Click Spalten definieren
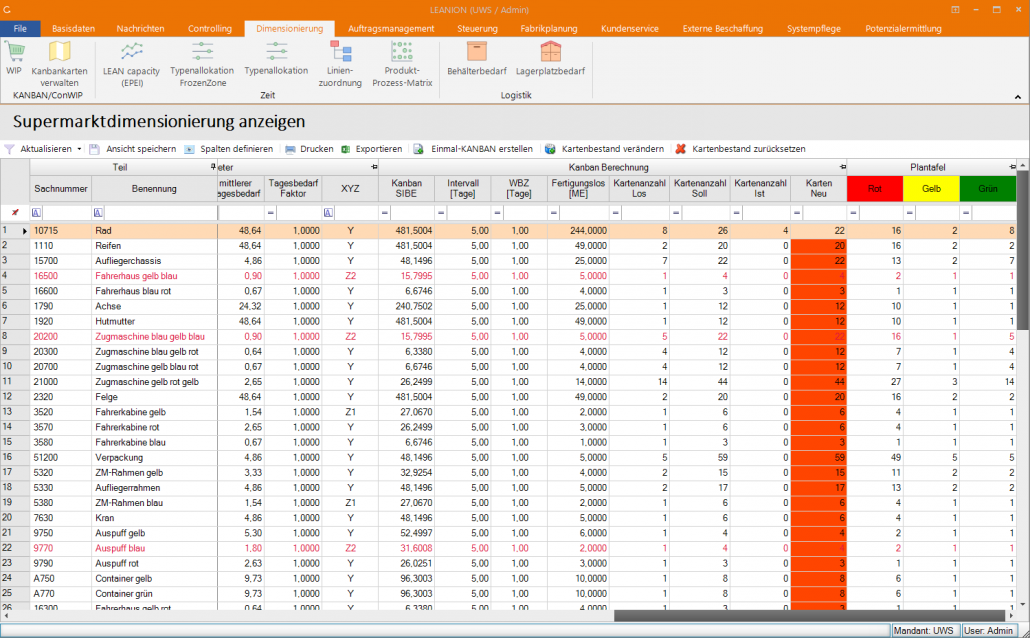1030x638 pixels. point(229,149)
